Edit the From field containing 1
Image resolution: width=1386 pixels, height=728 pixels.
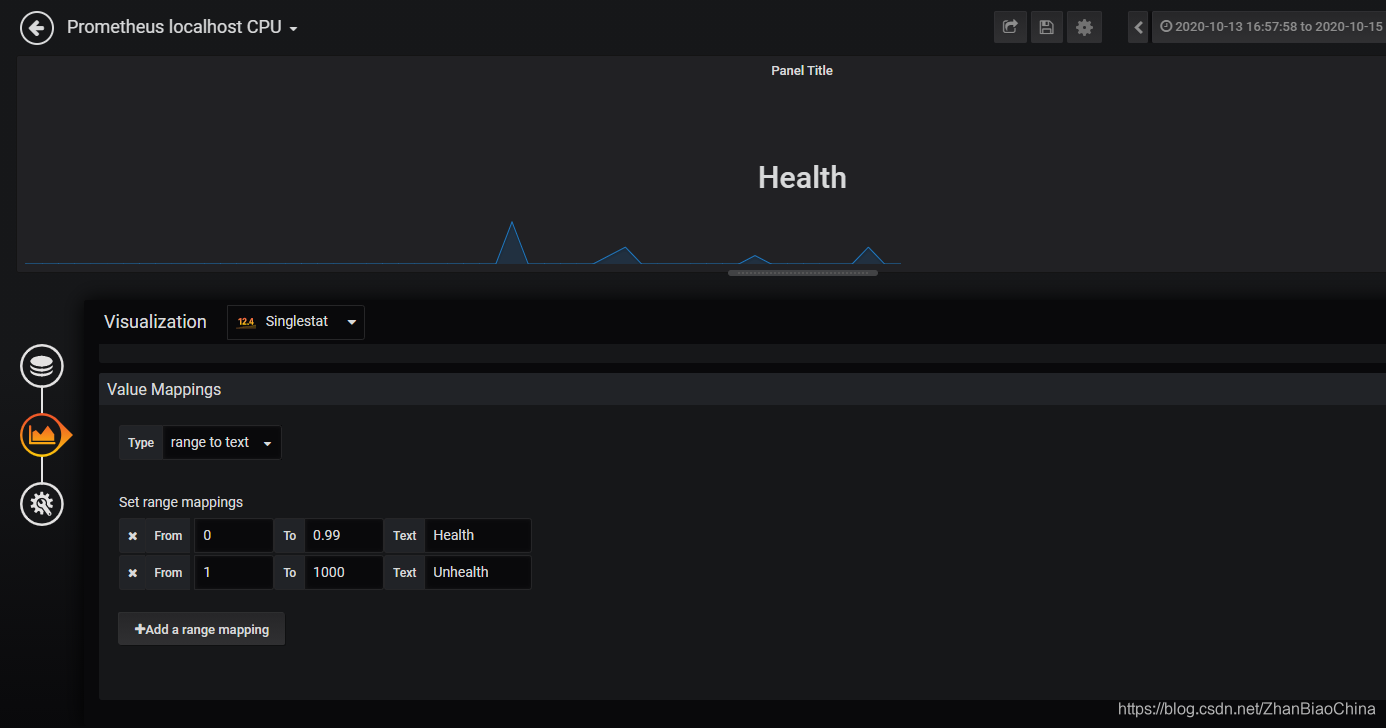coord(233,573)
